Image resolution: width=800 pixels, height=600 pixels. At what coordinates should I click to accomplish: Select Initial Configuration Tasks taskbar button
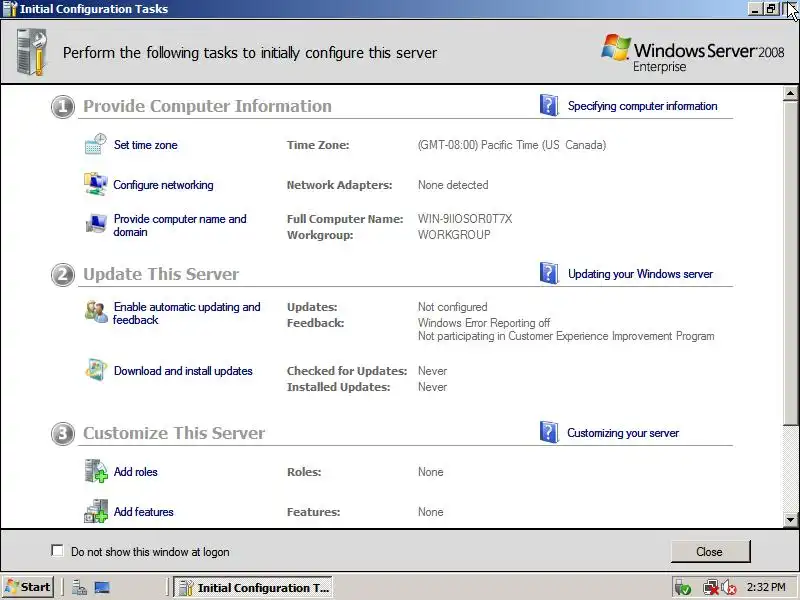pyautogui.click(x=253, y=587)
